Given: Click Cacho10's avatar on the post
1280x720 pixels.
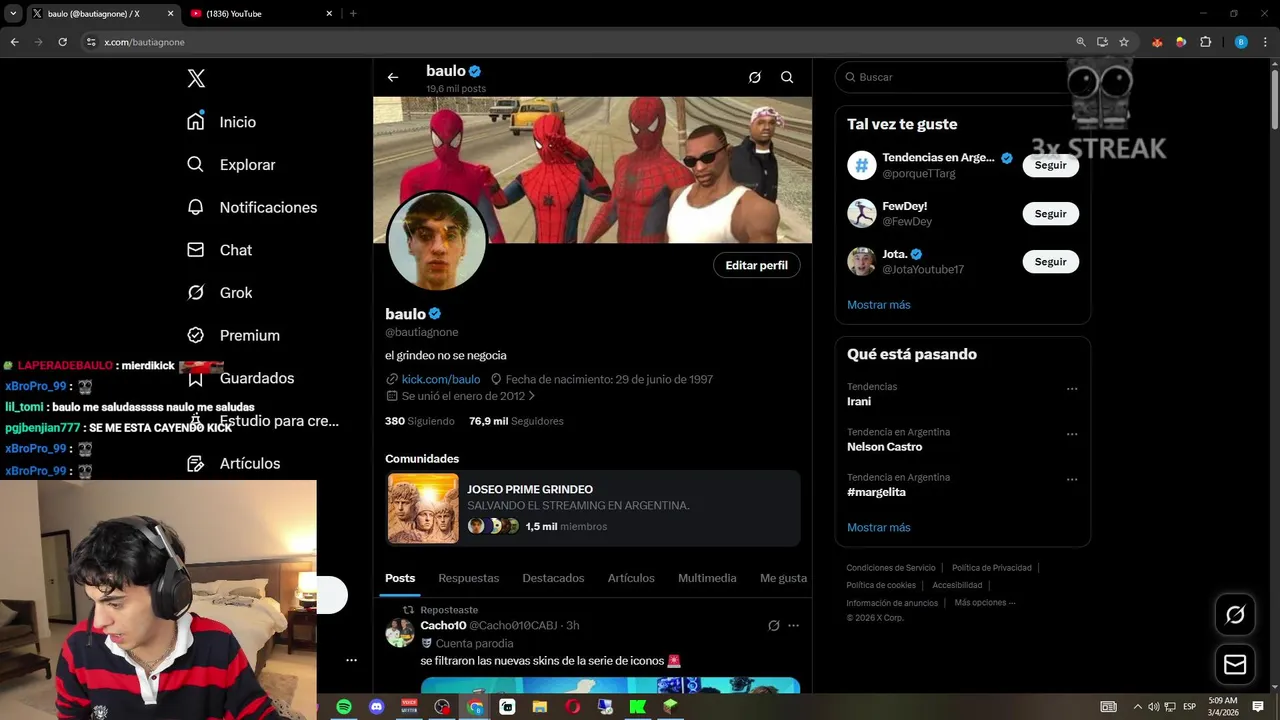Looking at the screenshot, I should pyautogui.click(x=400, y=633).
